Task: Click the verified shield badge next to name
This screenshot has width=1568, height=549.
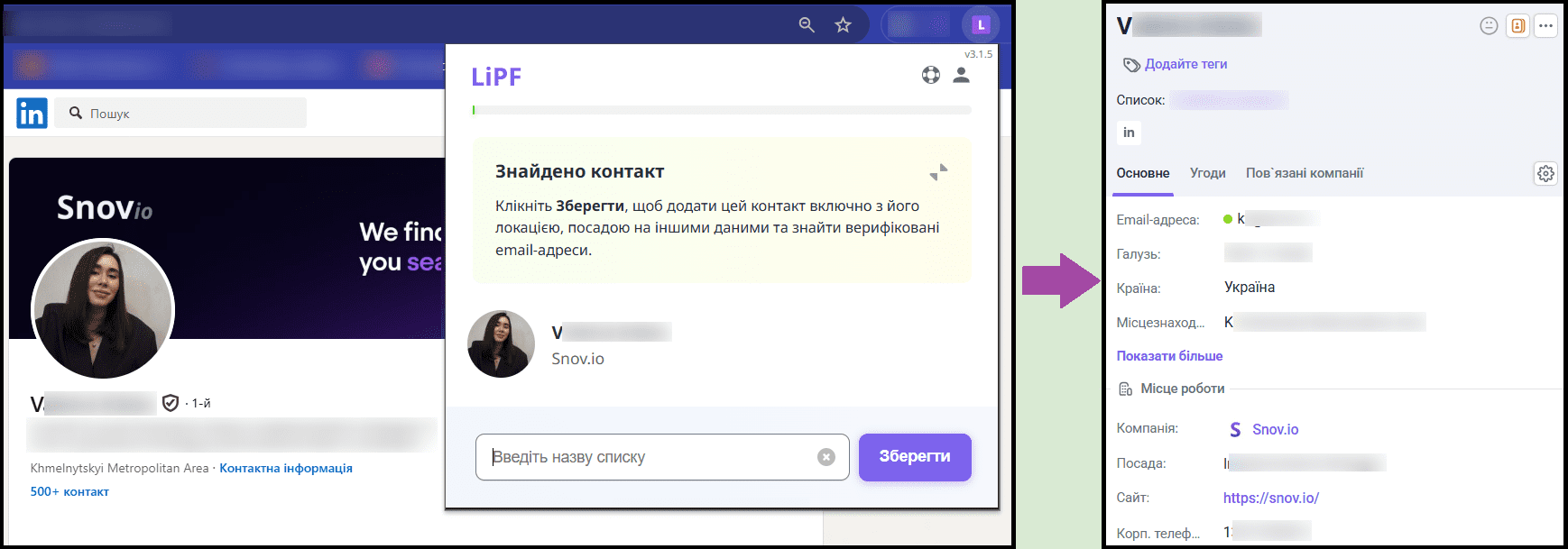Action: (x=171, y=403)
